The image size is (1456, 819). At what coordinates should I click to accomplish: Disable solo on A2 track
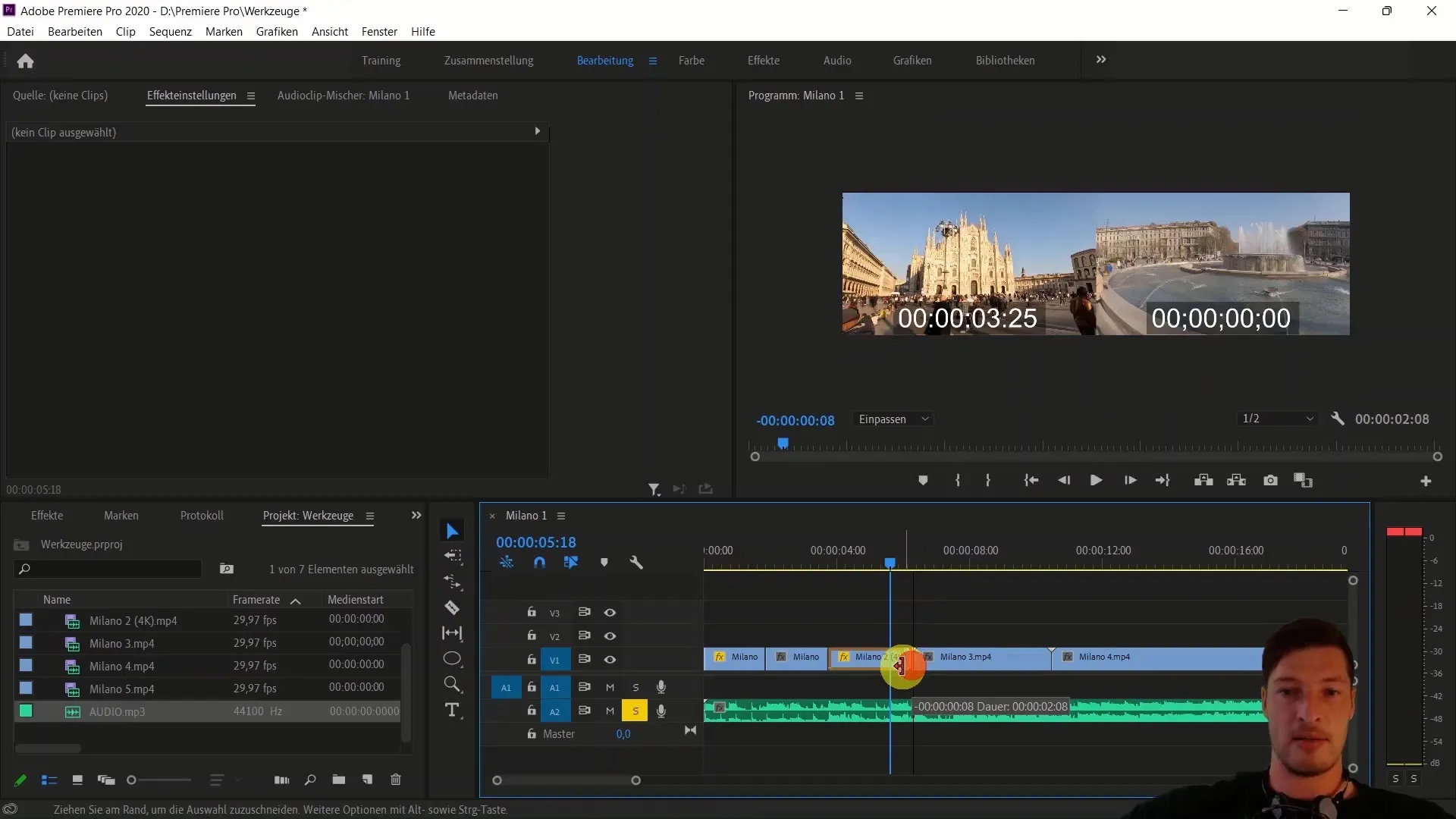pos(635,711)
